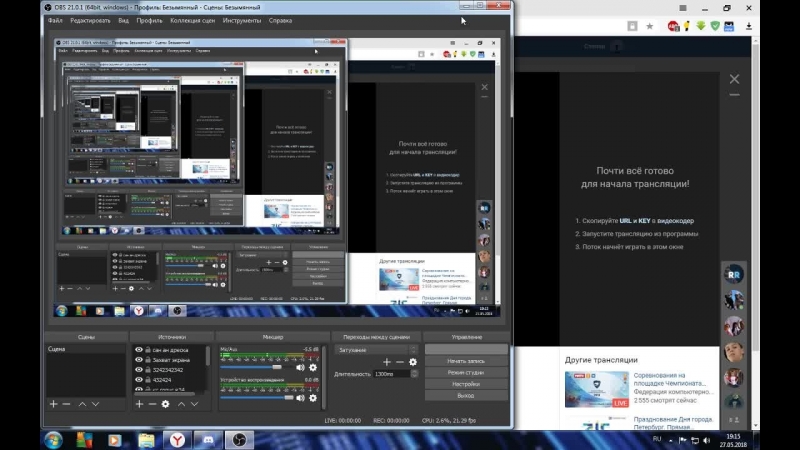Screen dimensions: 800x450
Task: Click the green download-arrow extension icon
Action: tap(701, 26)
